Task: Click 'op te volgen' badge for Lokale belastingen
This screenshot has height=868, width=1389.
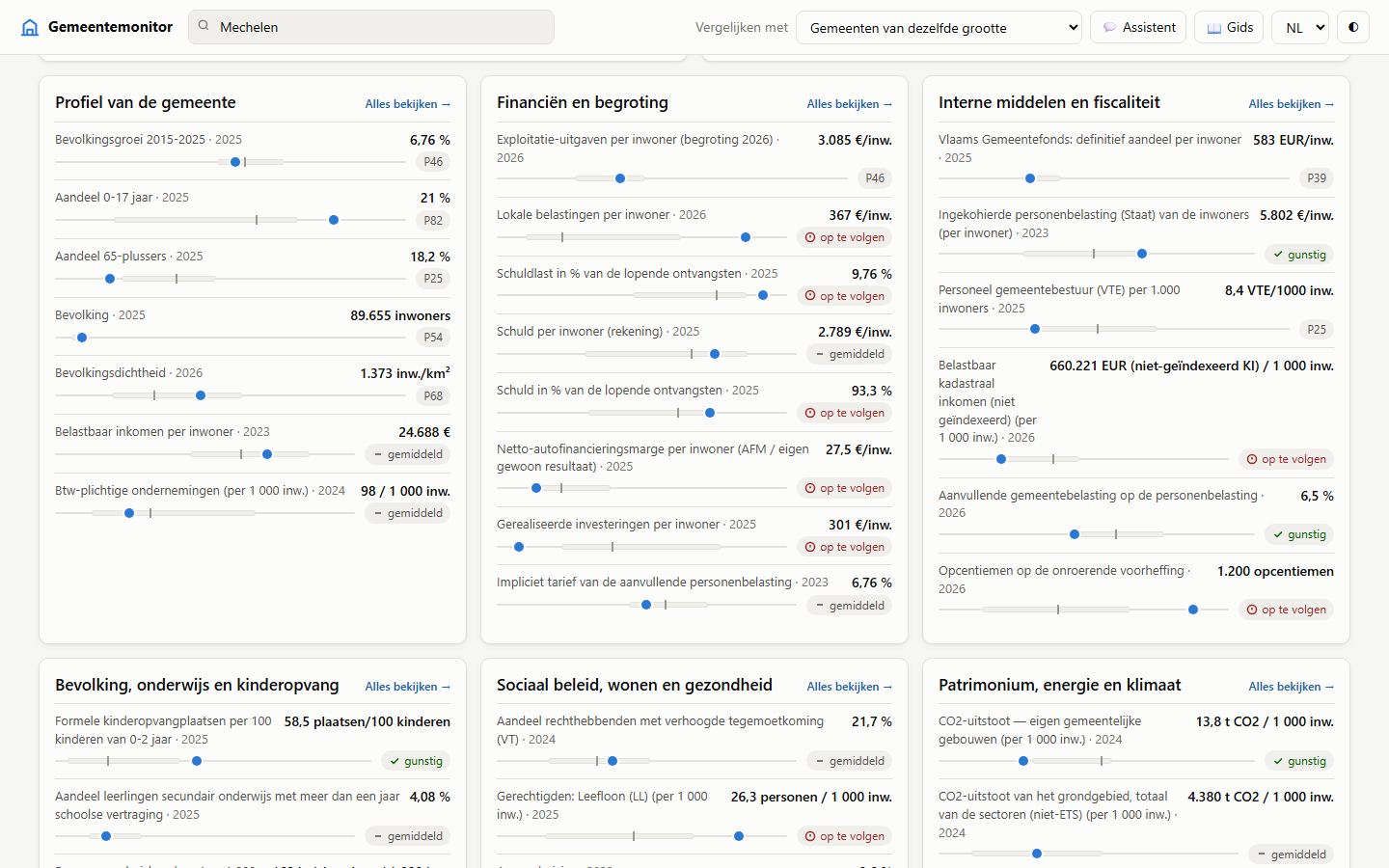Action: point(844,237)
